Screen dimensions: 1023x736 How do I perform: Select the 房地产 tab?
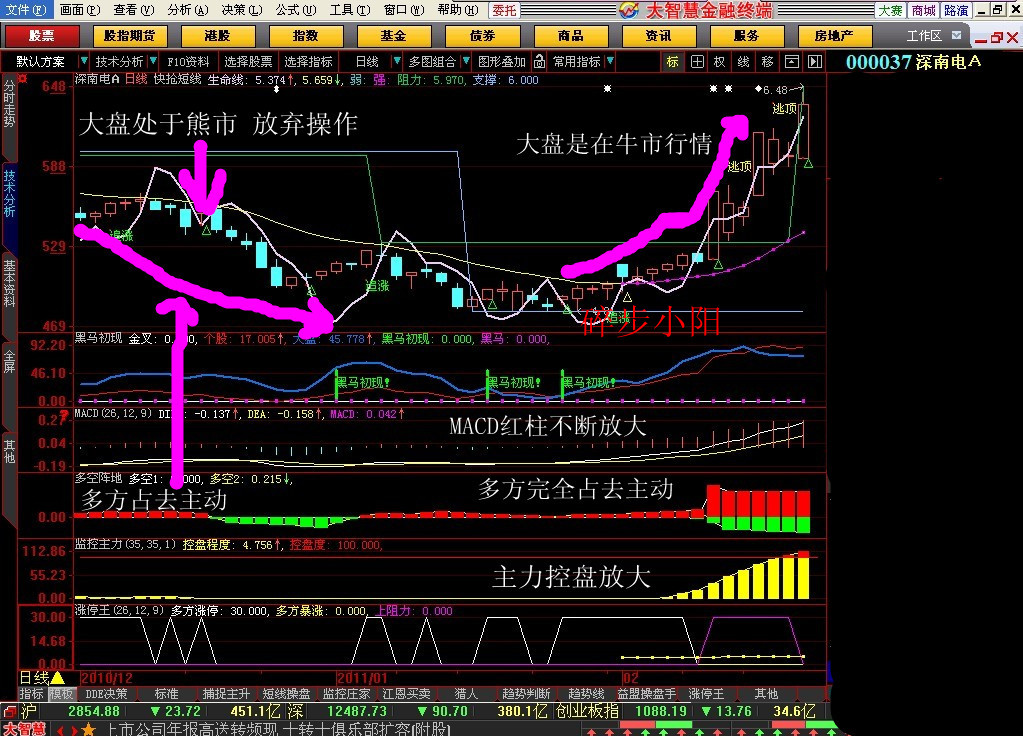pos(834,36)
